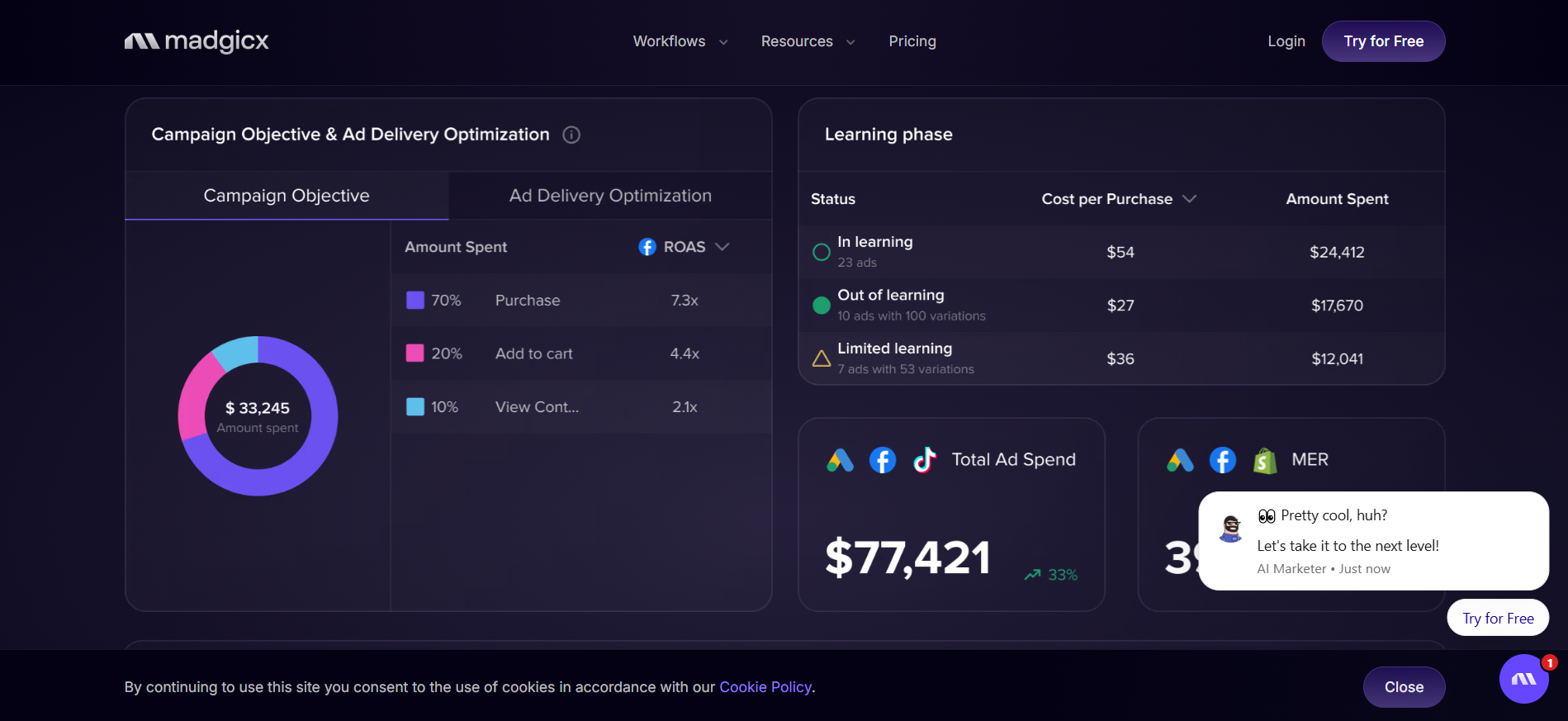The image size is (1568, 721).
Task: Click the Facebook icon in Total Ad Spend card
Action: coord(883,460)
